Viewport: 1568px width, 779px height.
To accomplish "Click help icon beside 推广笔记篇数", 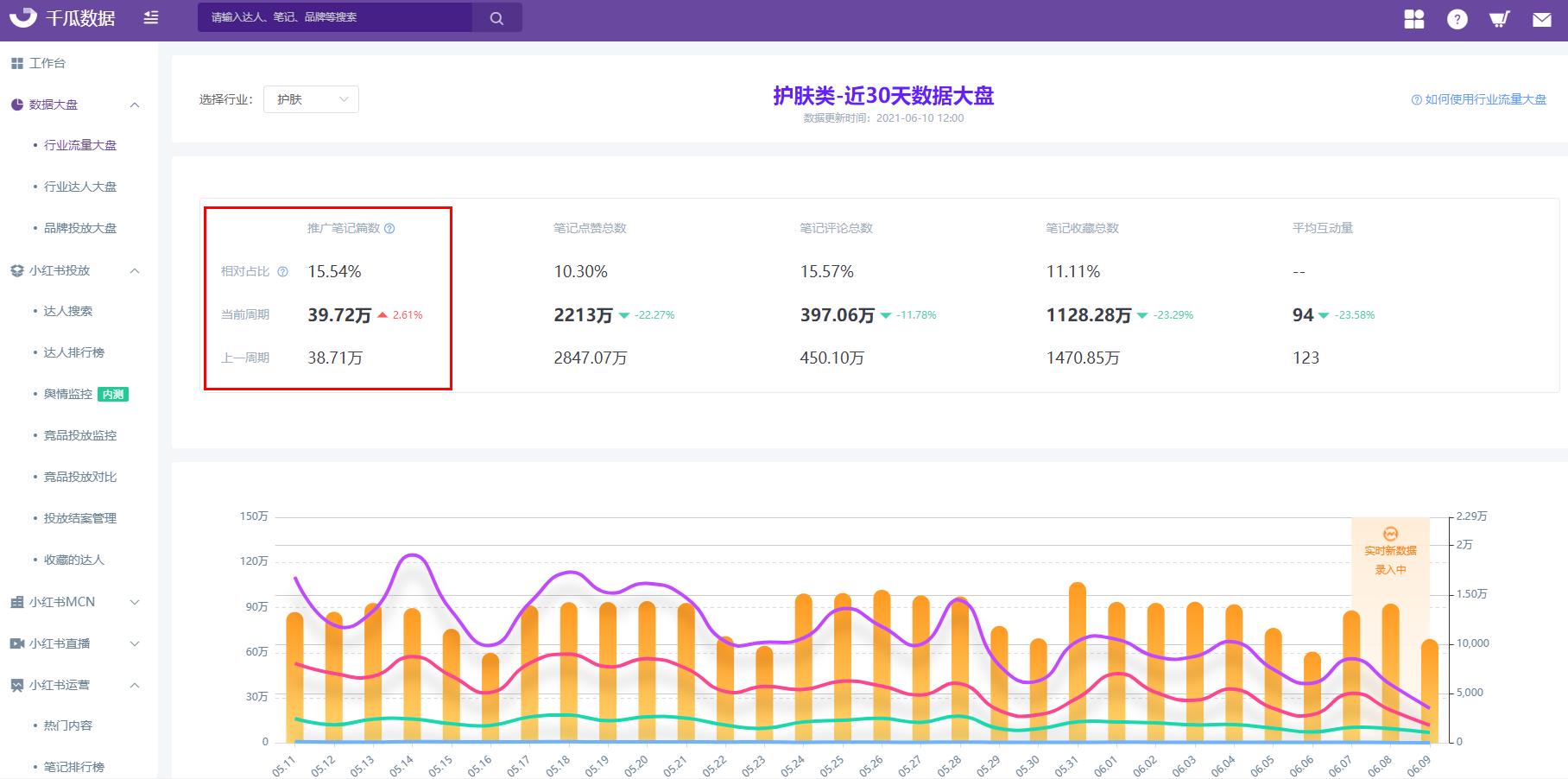I will pyautogui.click(x=389, y=229).
